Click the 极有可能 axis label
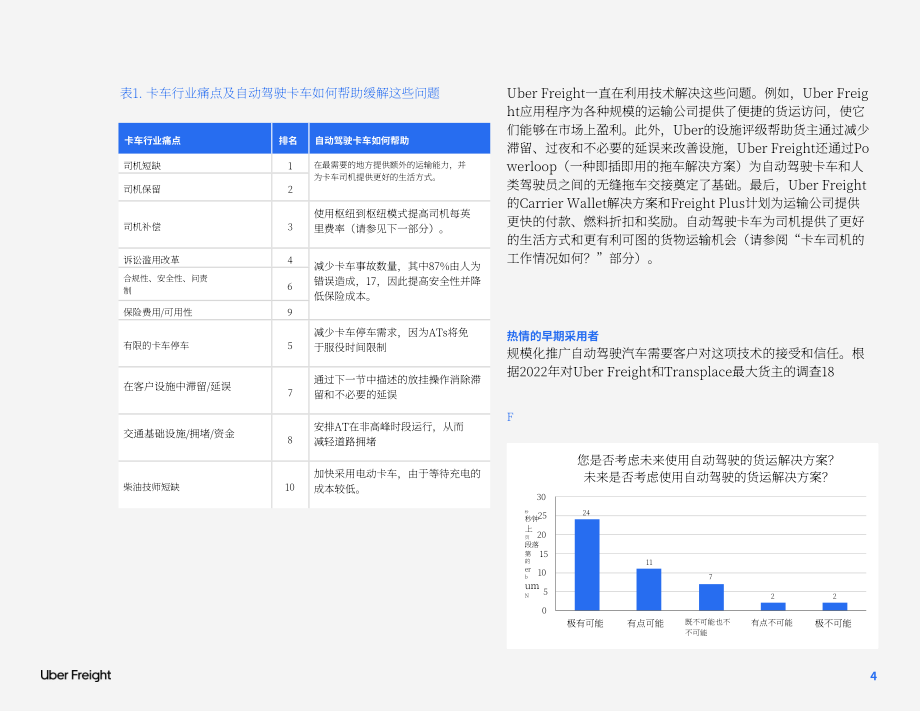This screenshot has height=711, width=920. coord(585,623)
